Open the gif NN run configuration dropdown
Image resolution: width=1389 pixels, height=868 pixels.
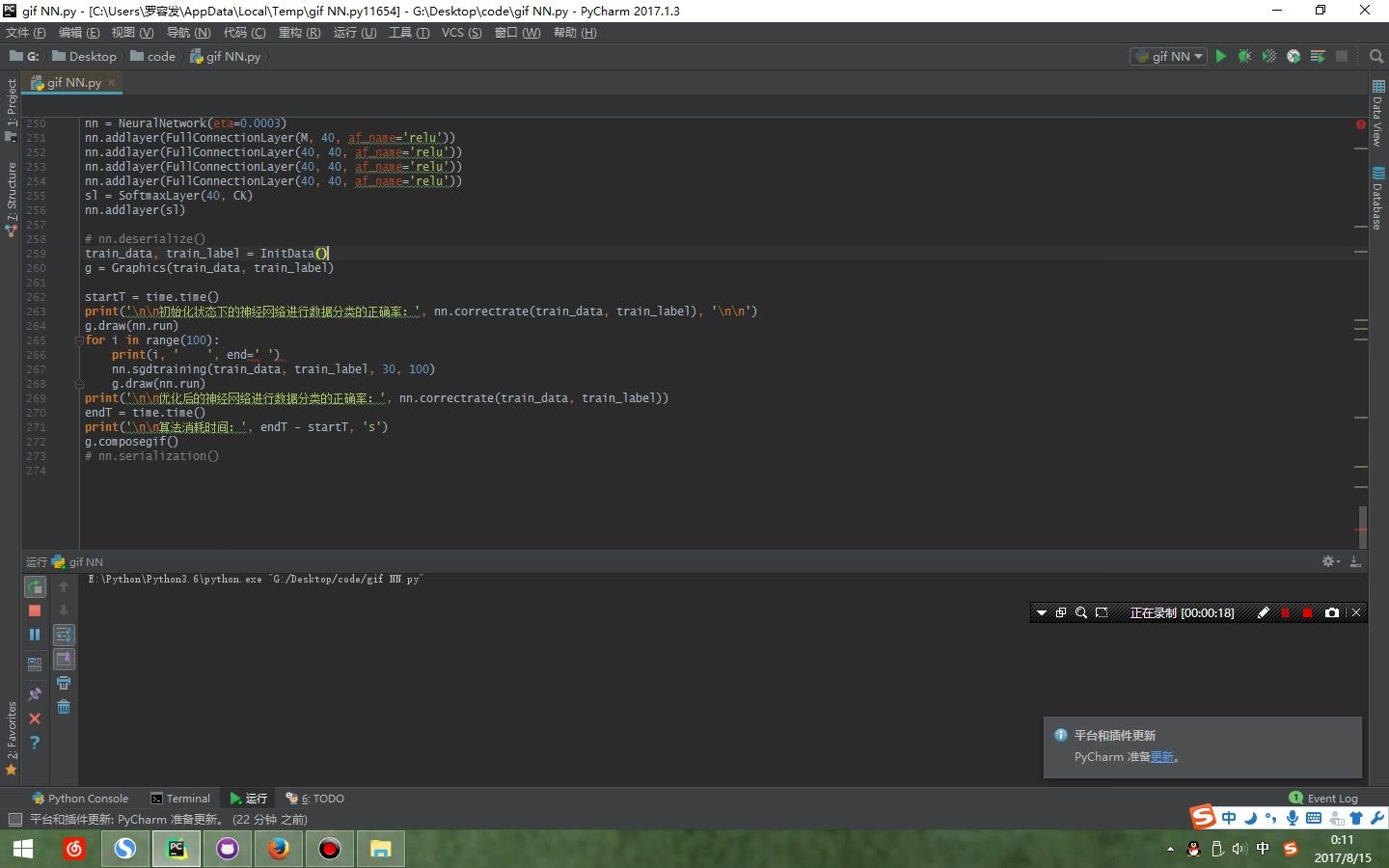(x=1168, y=56)
